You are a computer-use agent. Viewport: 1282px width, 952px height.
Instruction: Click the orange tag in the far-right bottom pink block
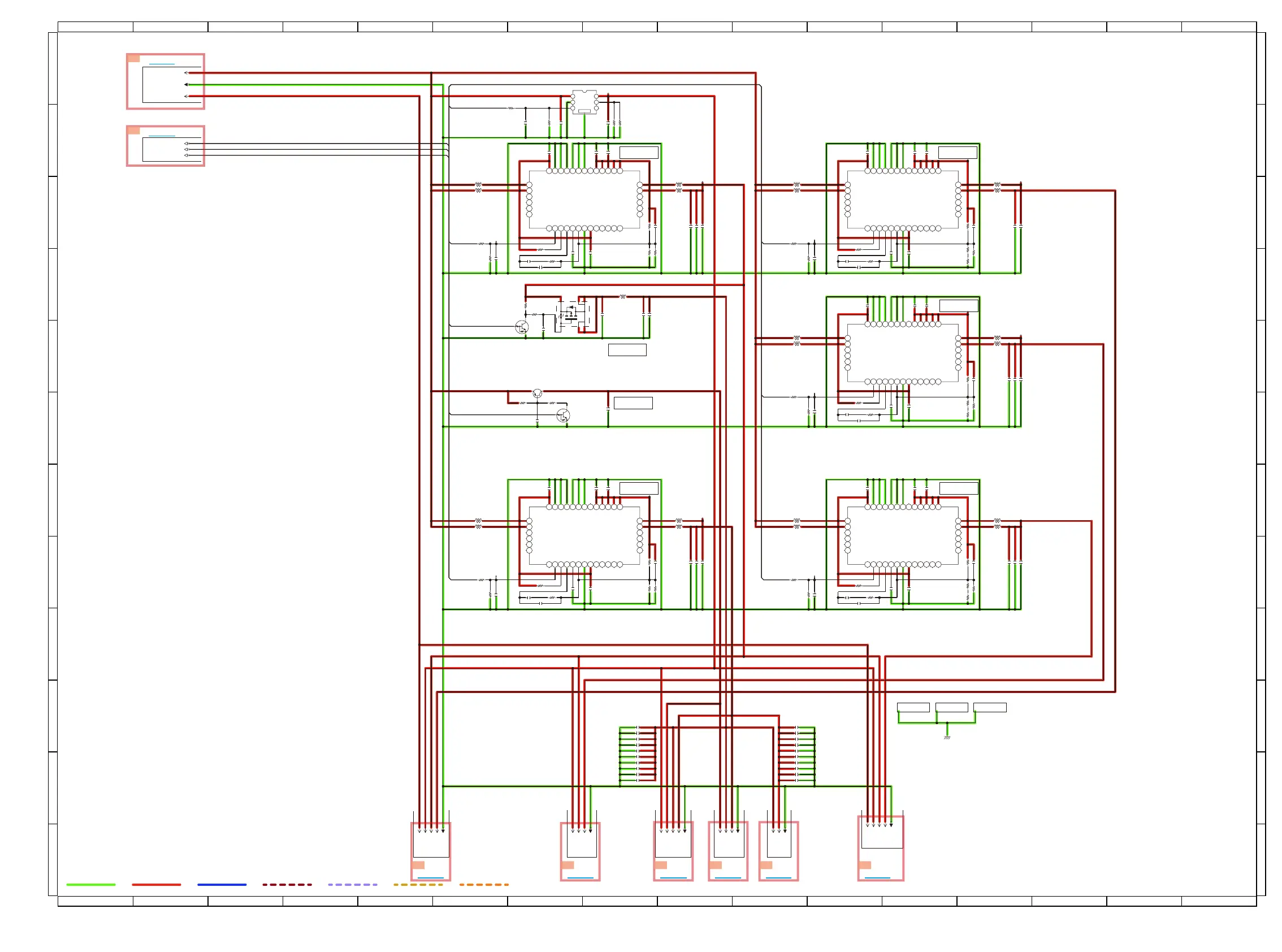865,865
